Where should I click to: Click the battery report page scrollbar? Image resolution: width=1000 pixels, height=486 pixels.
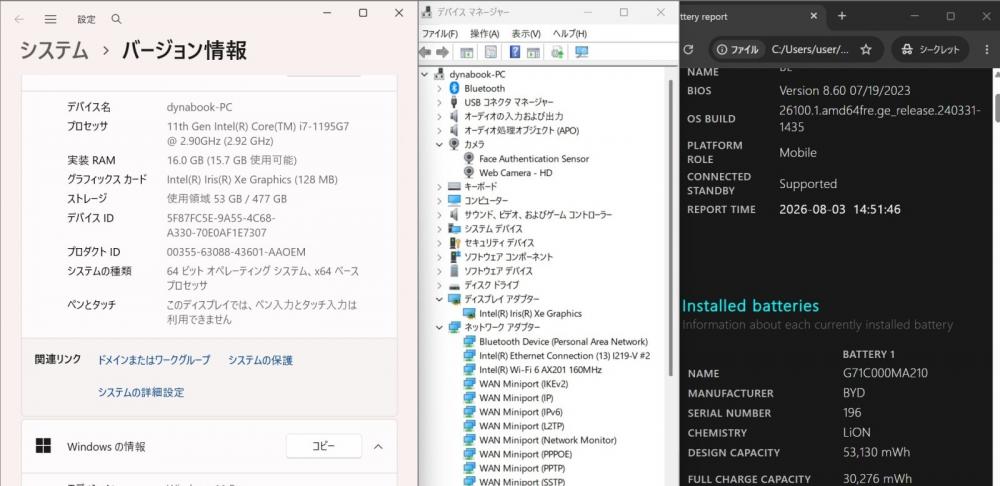tap(996, 107)
